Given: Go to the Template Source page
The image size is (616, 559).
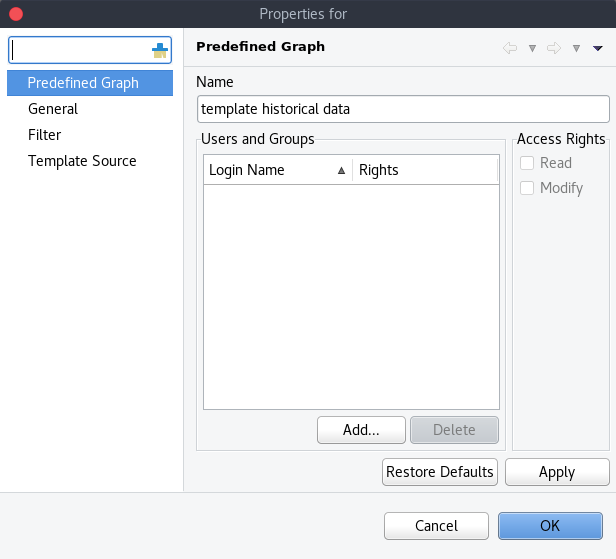Looking at the screenshot, I should [x=82, y=161].
